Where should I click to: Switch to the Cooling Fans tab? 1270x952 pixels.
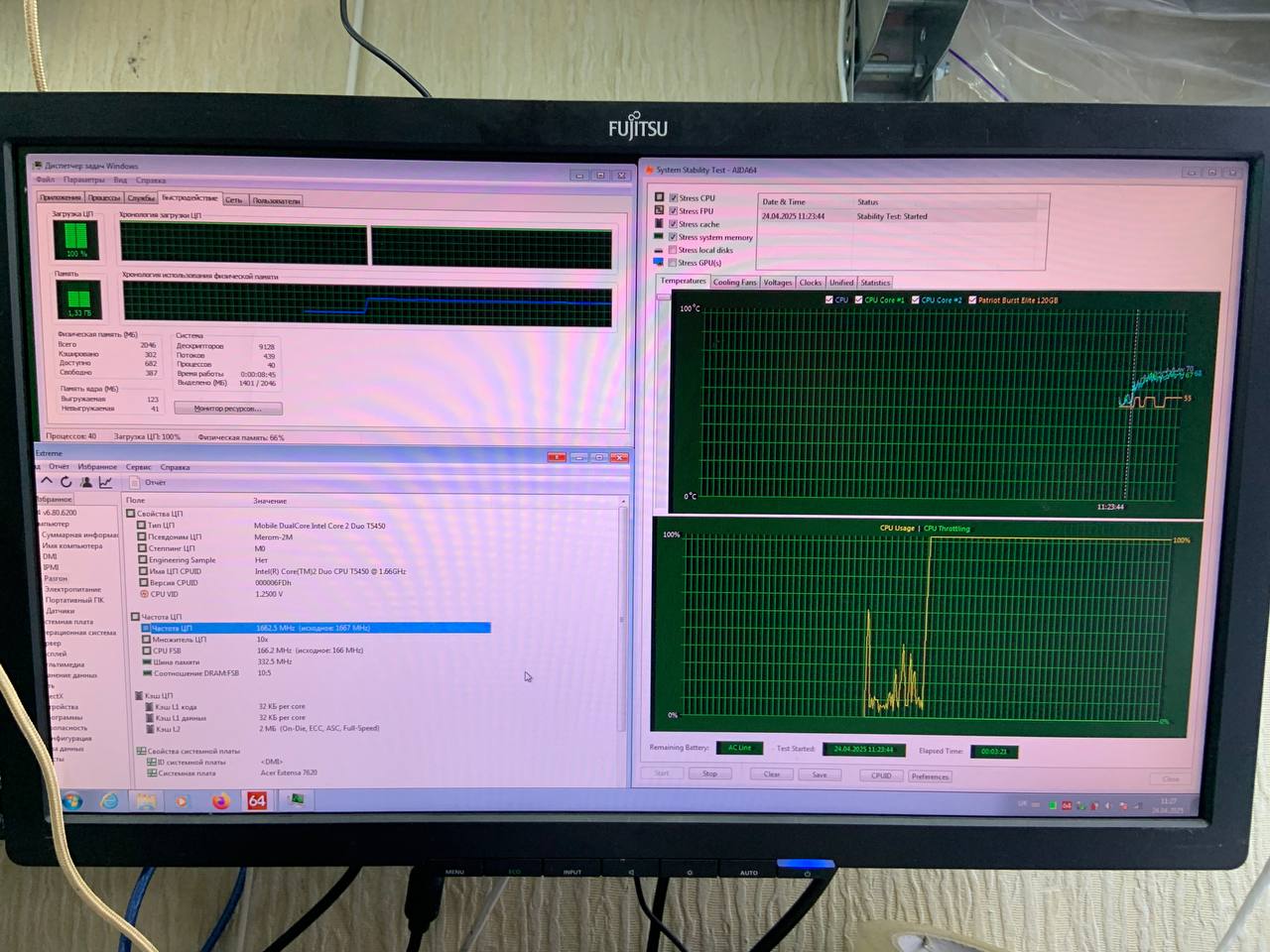(734, 283)
